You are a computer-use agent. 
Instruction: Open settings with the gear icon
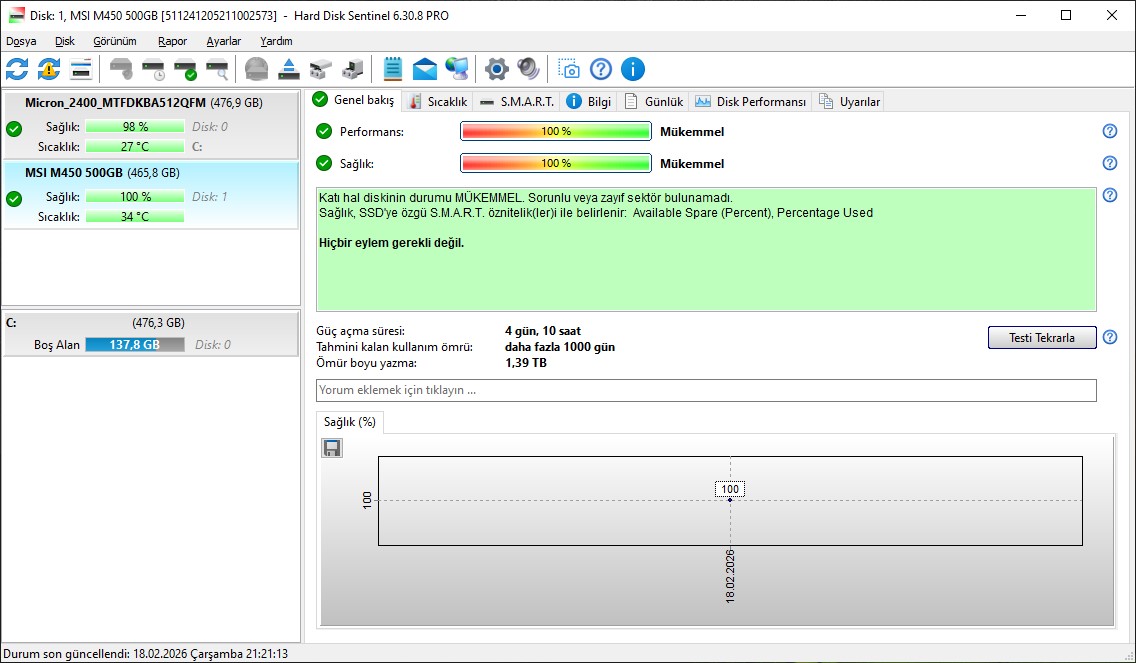[x=496, y=70]
